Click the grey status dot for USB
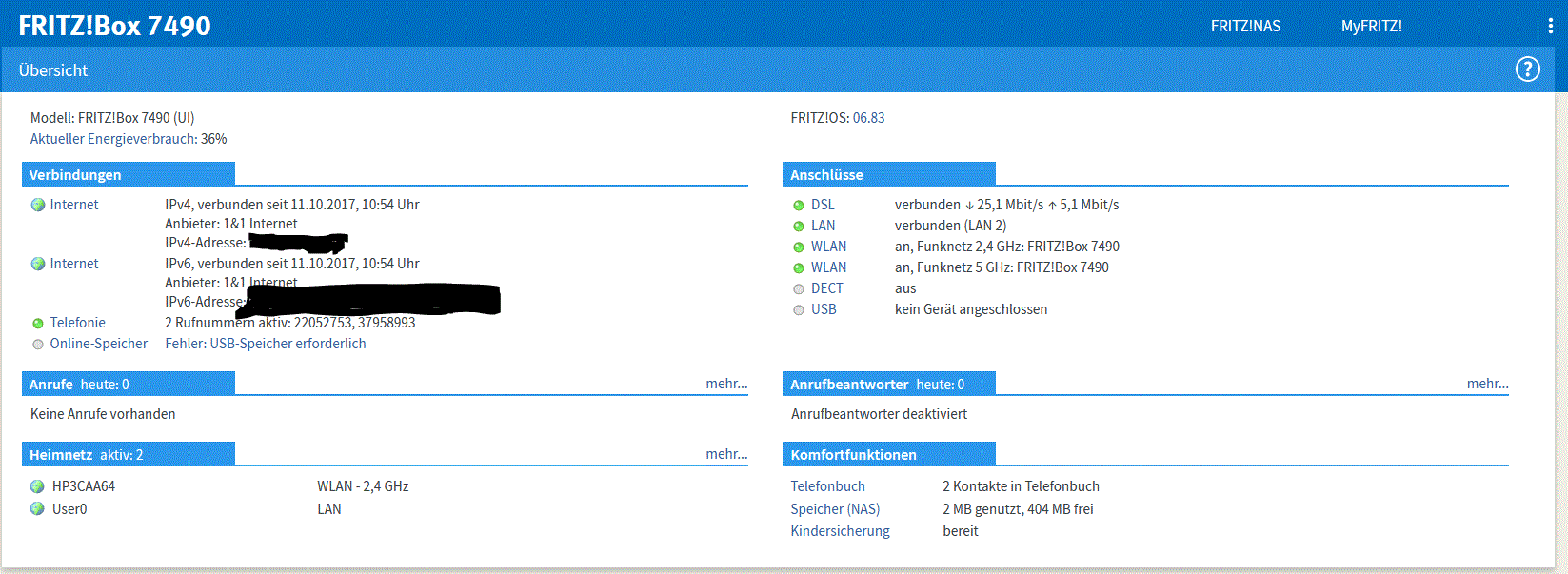The height and width of the screenshot is (574, 1568). click(x=799, y=310)
